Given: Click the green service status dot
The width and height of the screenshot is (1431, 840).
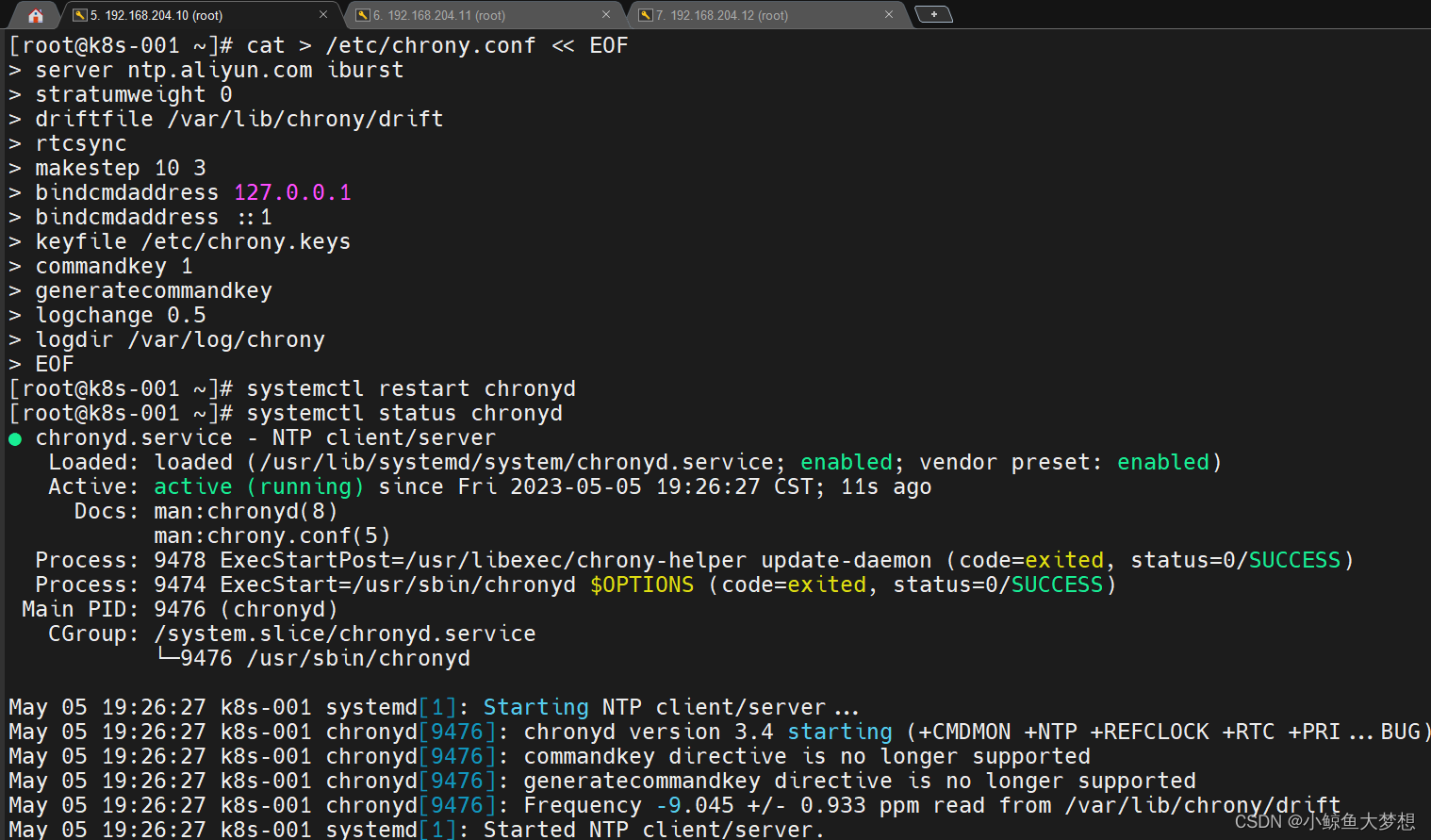Looking at the screenshot, I should [15, 439].
